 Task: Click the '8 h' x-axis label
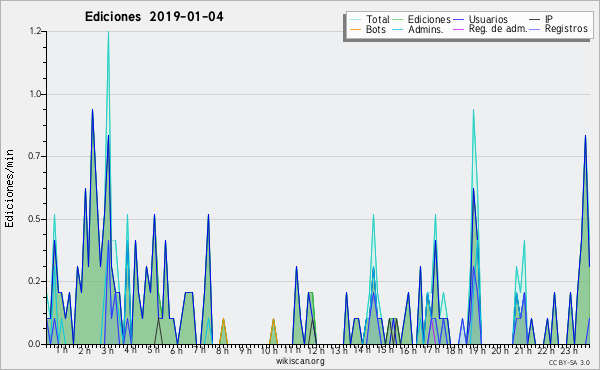tap(222, 351)
